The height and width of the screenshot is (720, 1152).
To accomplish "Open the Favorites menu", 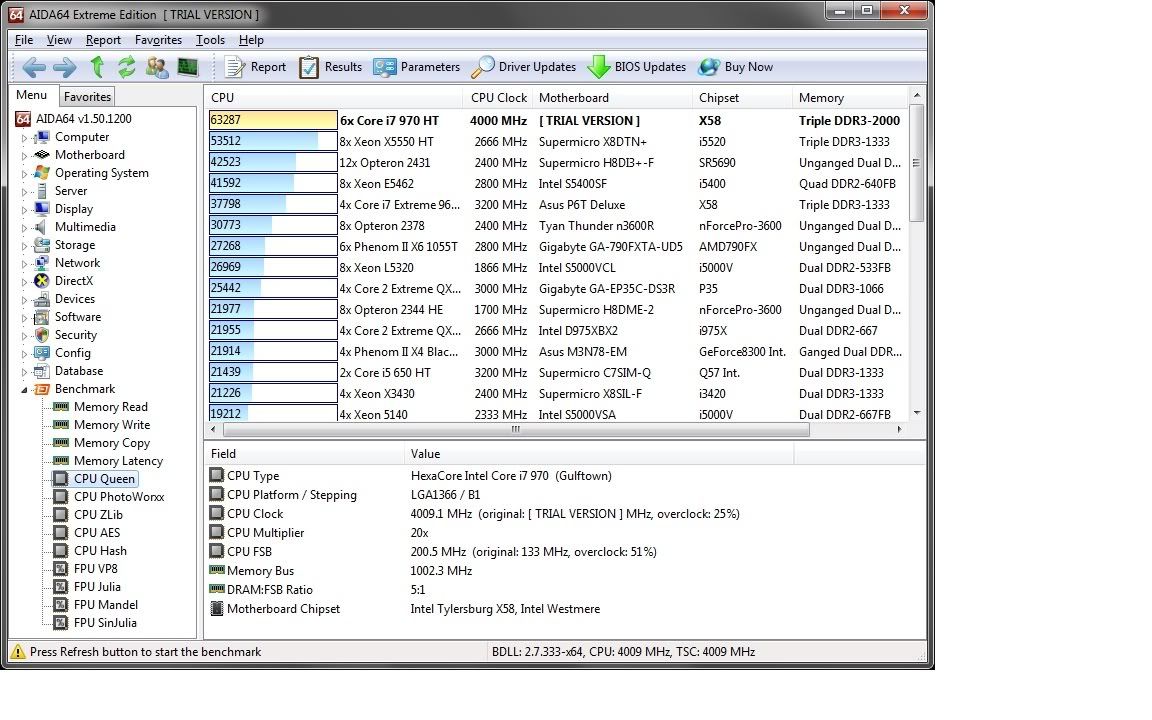I will (158, 40).
